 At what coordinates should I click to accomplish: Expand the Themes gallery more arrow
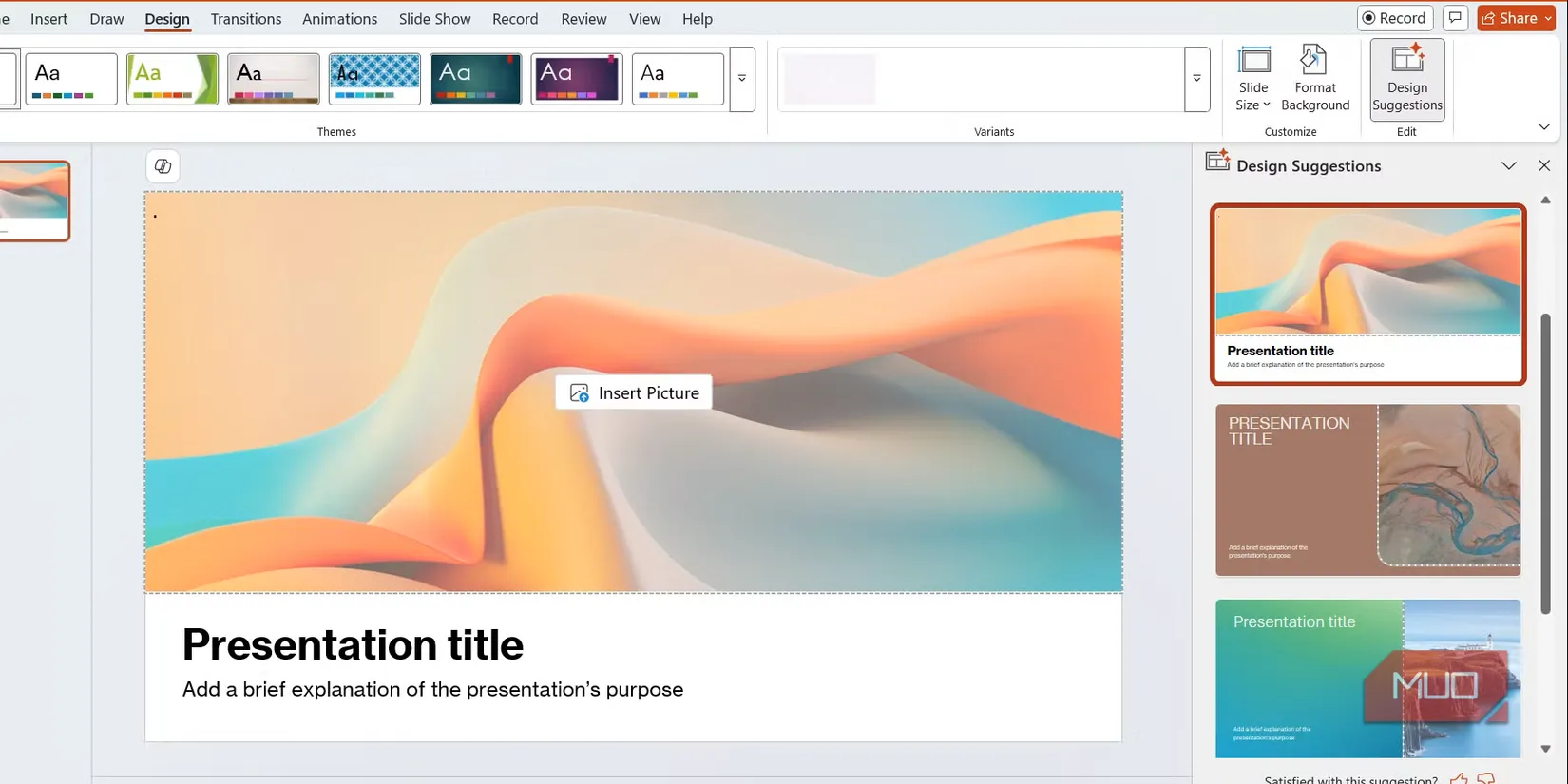[x=742, y=79]
